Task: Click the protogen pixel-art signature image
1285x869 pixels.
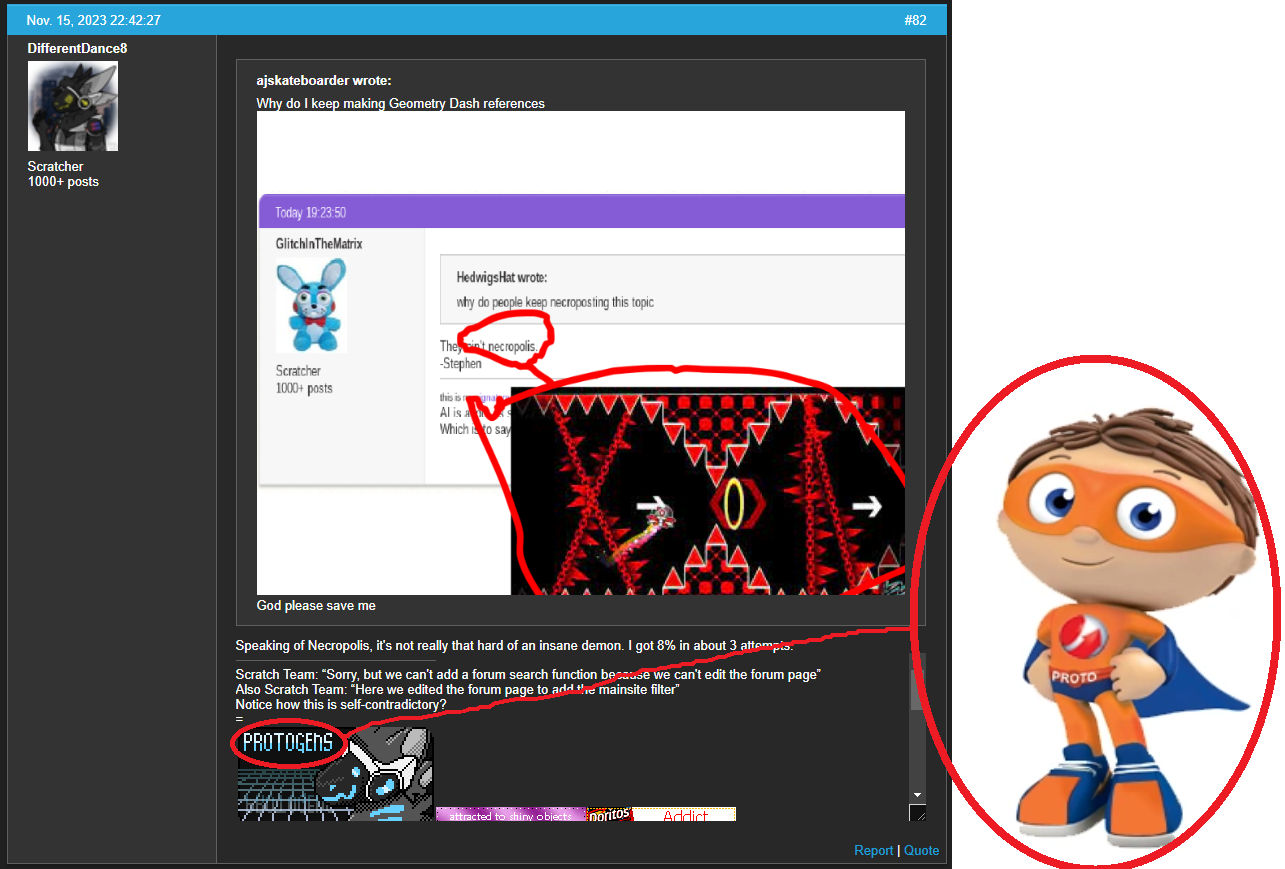Action: 334,773
